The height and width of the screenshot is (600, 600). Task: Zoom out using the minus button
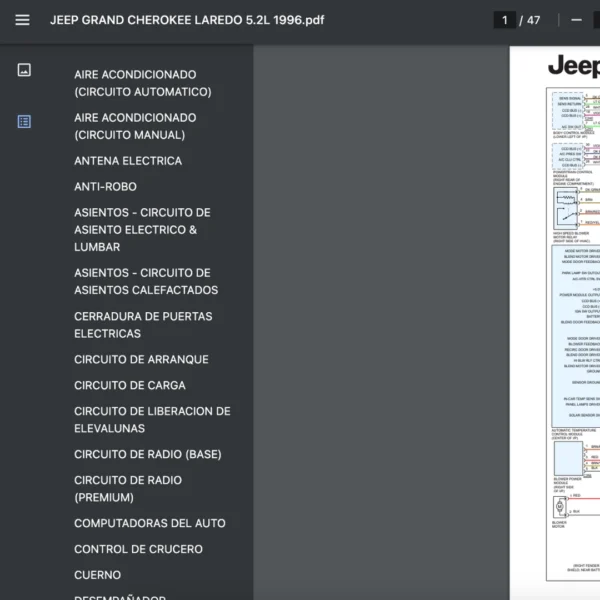point(577,20)
